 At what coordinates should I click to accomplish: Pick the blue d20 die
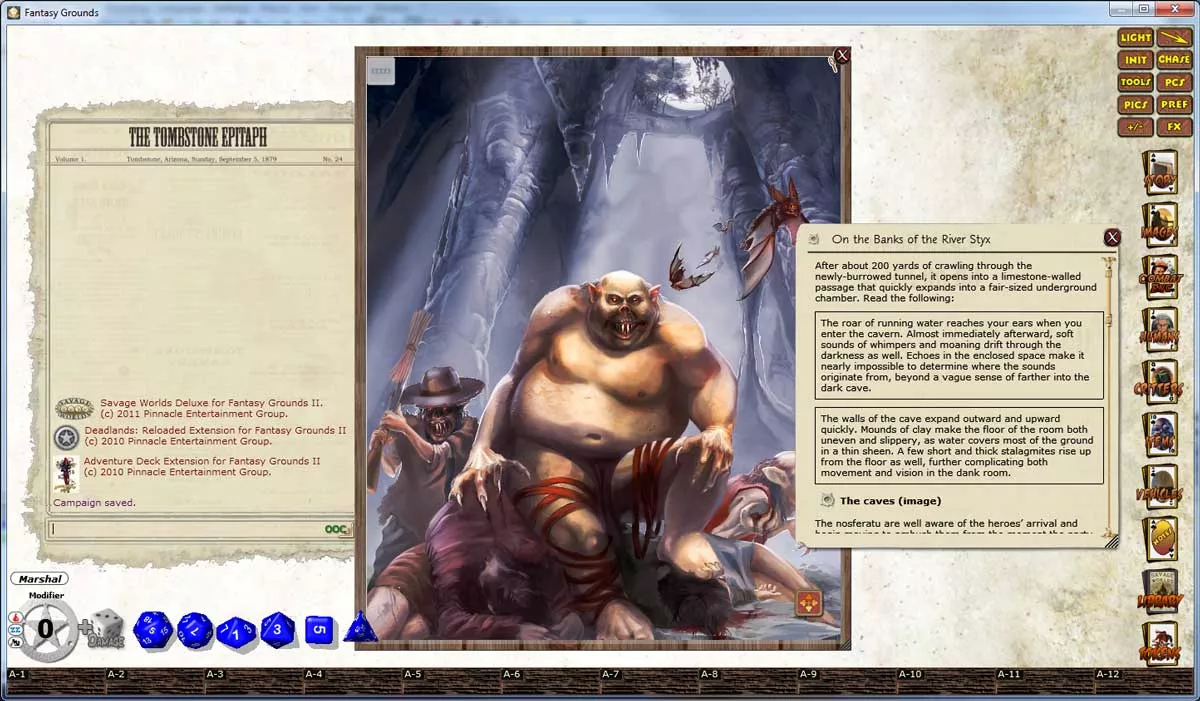pyautogui.click(x=153, y=630)
